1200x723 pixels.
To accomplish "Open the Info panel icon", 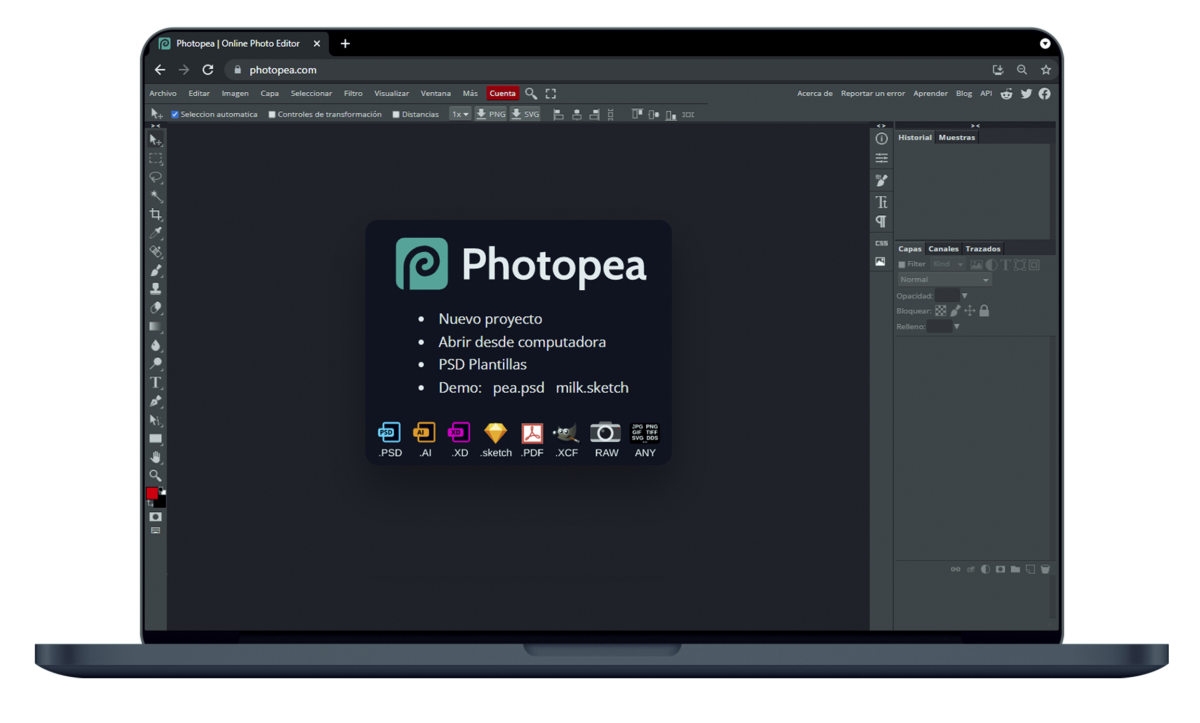I will tap(881, 139).
